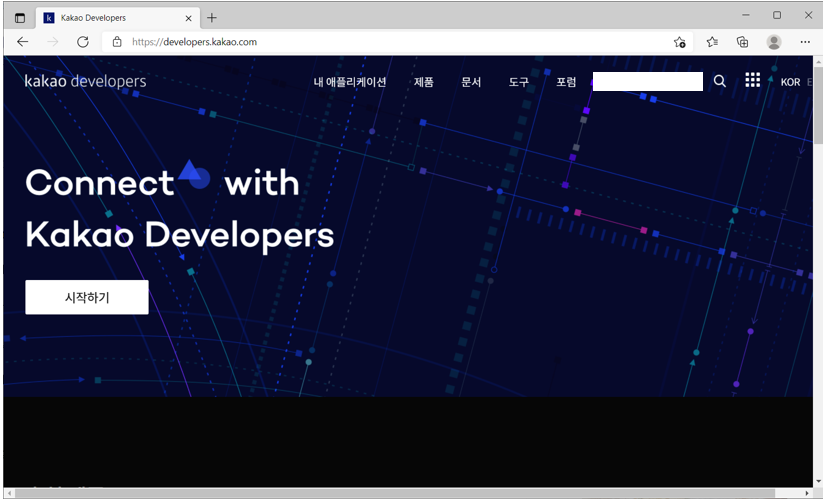823x502 pixels.
Task: Open 내 애플리케이션 menu
Action: (x=350, y=82)
